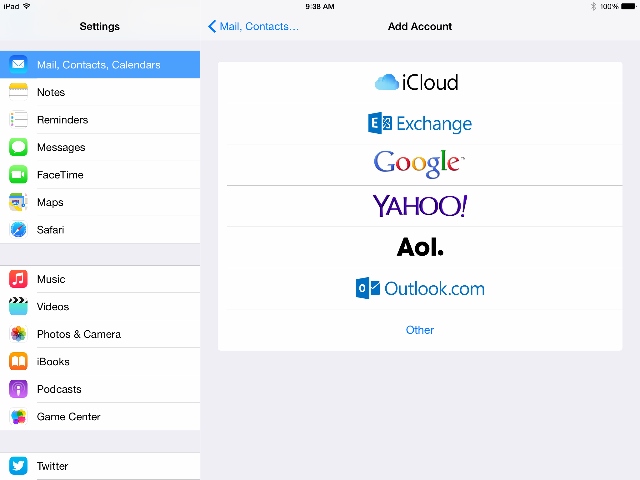Open Videos settings row
The height and width of the screenshot is (480, 640).
tap(100, 307)
